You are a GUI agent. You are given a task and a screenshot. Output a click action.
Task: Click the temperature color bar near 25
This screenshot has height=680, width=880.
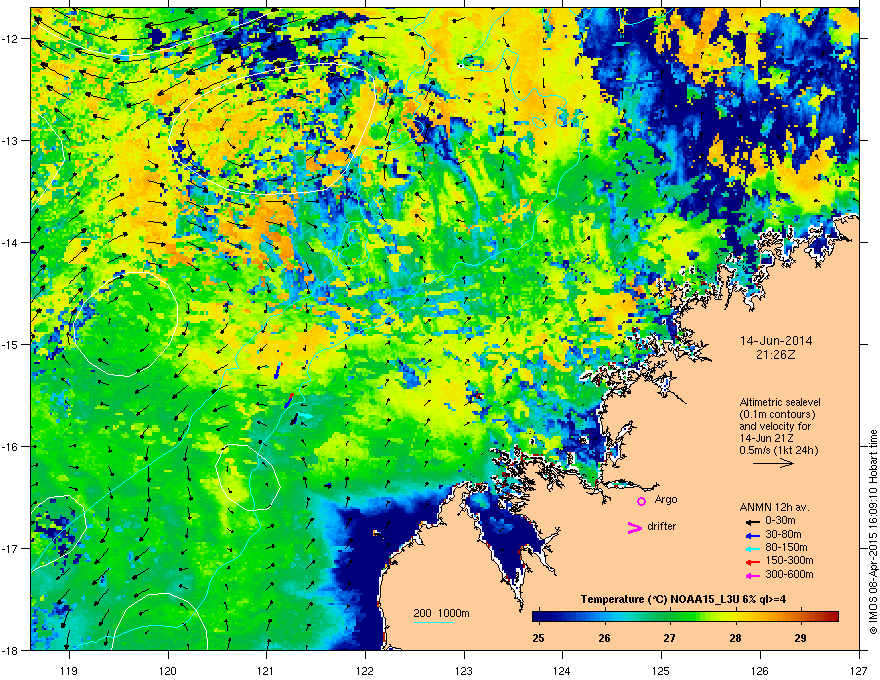tap(538, 617)
